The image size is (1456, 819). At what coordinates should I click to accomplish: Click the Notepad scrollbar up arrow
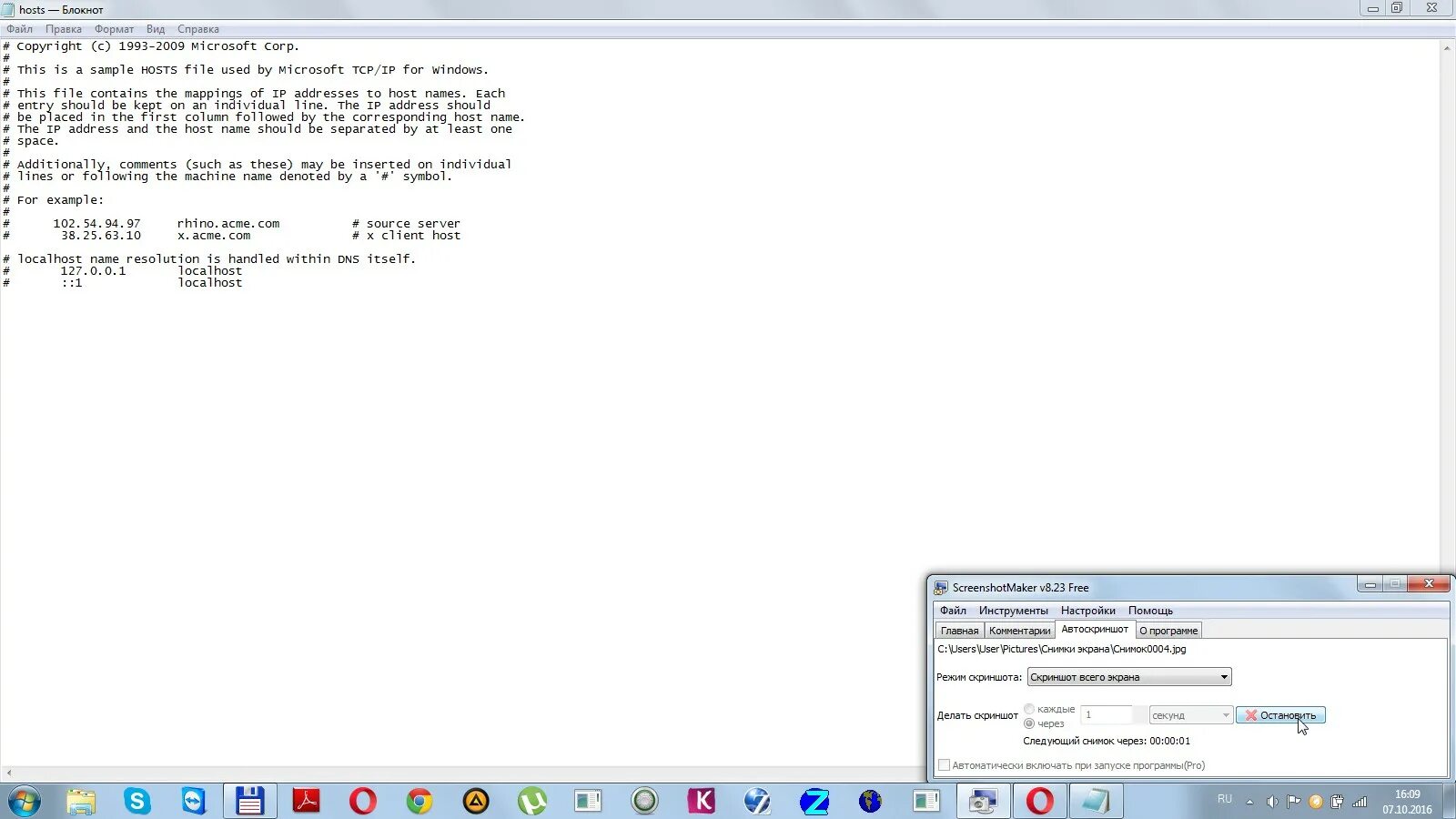click(1447, 47)
